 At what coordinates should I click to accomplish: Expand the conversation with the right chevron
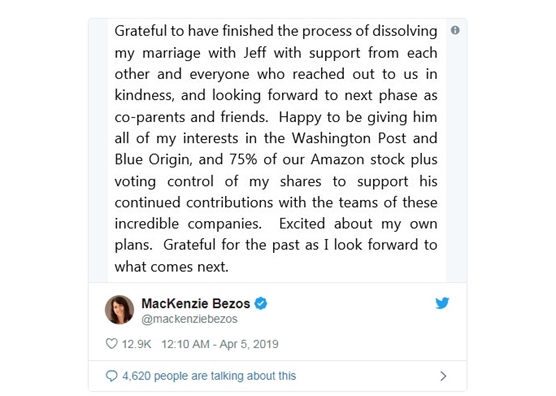click(x=443, y=376)
